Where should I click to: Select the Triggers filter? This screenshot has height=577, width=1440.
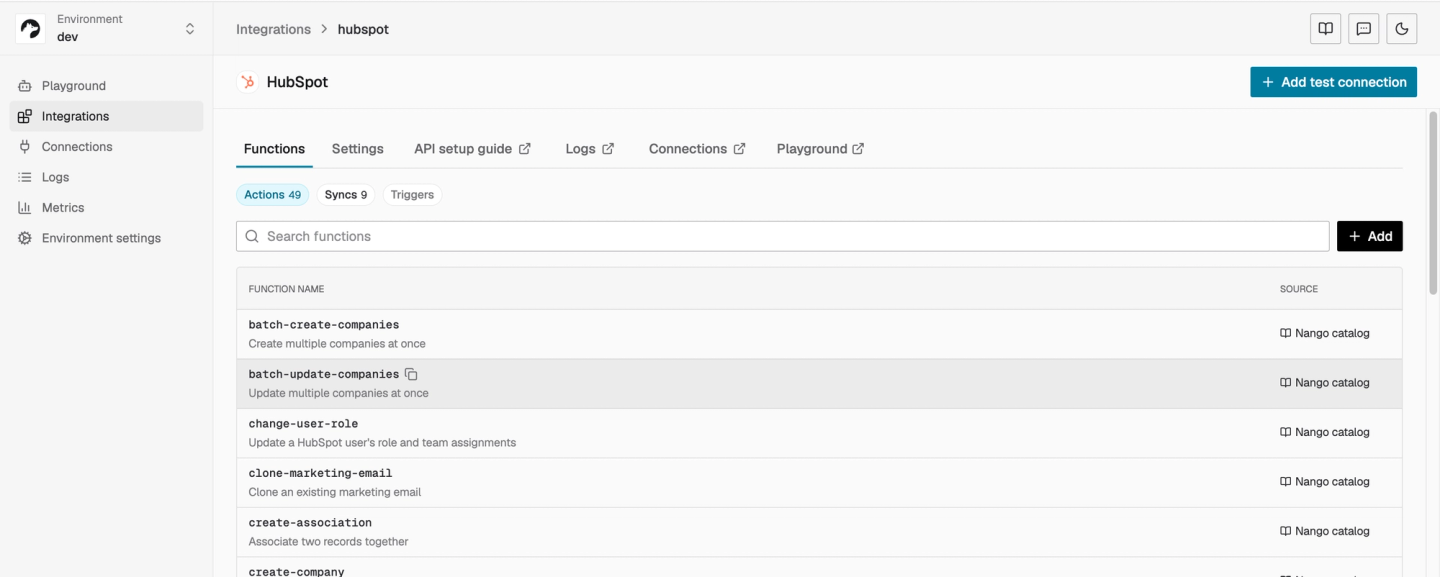tap(412, 195)
